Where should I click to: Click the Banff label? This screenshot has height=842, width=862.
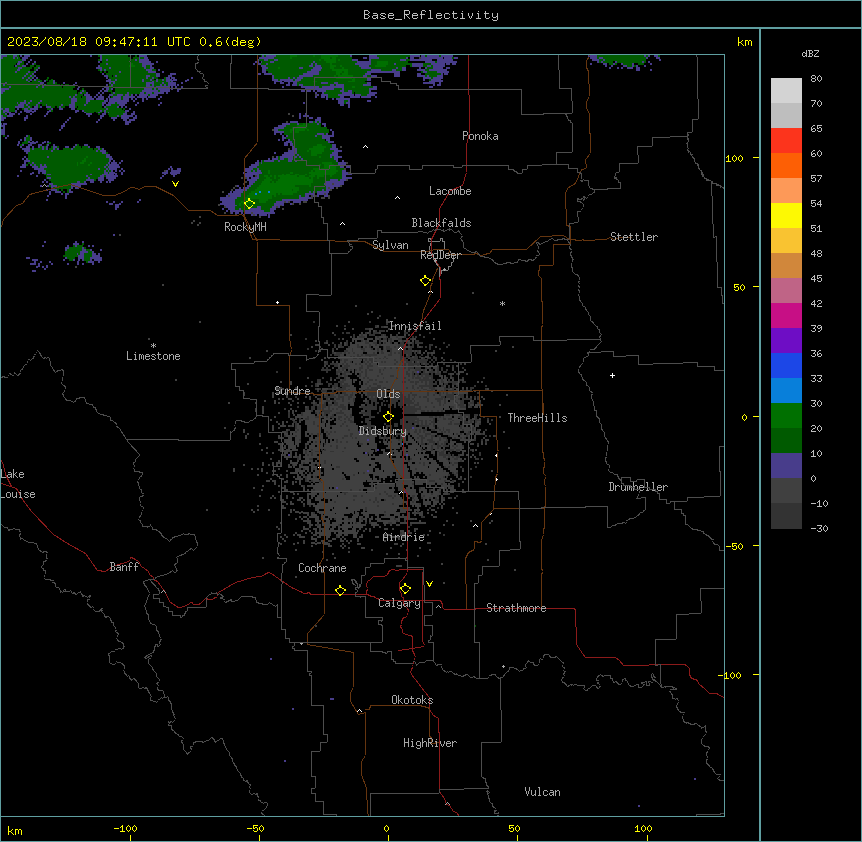click(124, 567)
